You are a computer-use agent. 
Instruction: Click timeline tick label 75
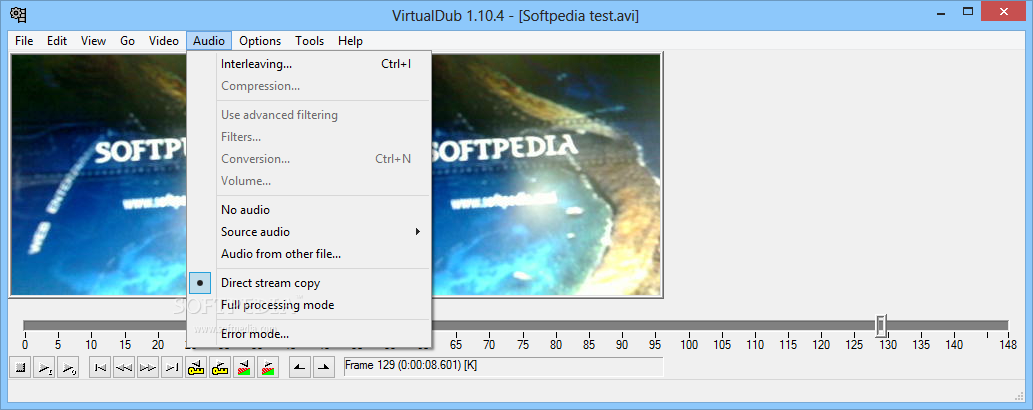tap(522, 345)
